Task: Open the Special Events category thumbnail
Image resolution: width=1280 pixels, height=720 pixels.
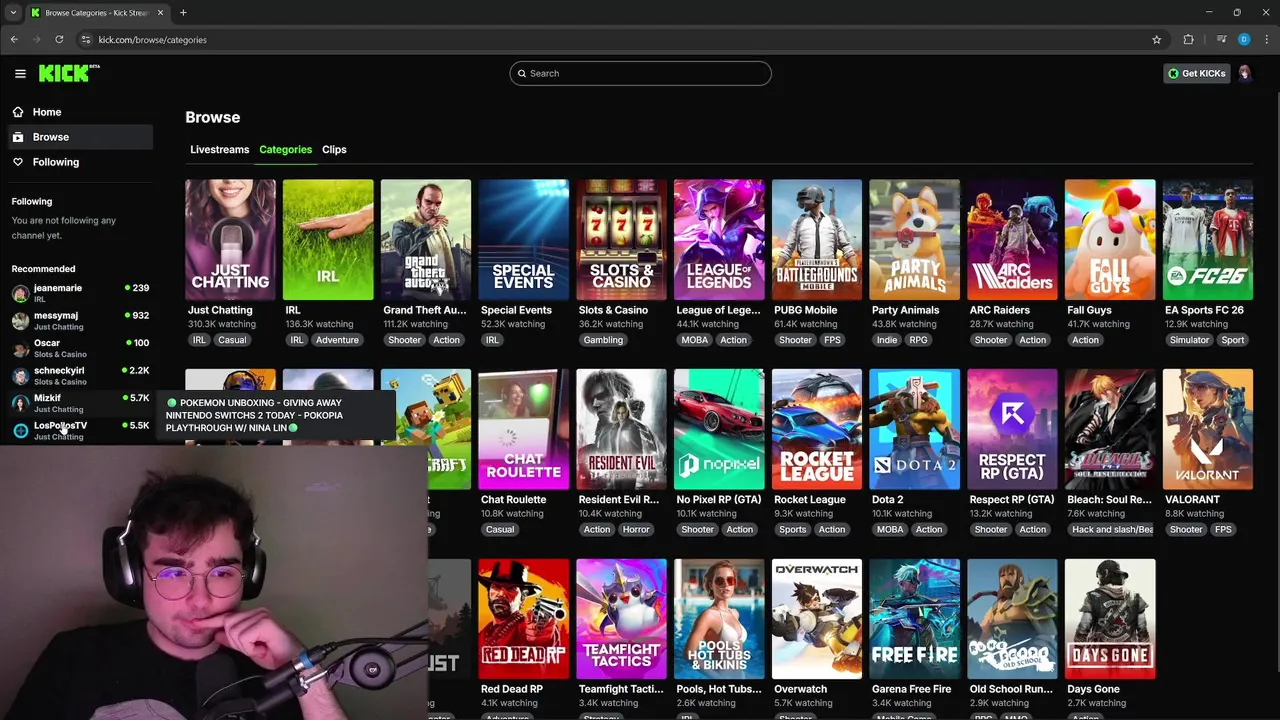Action: pyautogui.click(x=523, y=240)
